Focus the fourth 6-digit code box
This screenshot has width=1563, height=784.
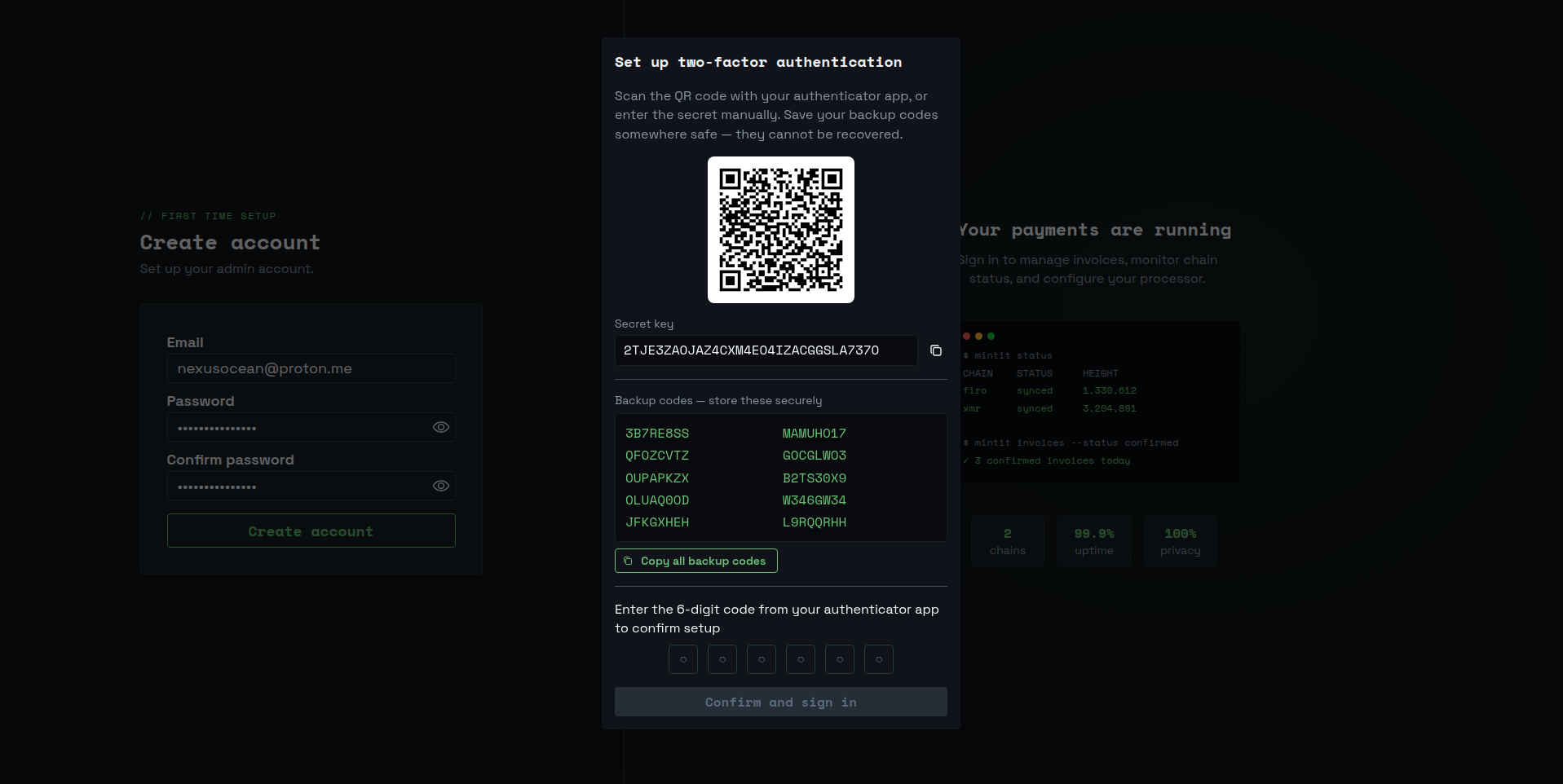[801, 659]
